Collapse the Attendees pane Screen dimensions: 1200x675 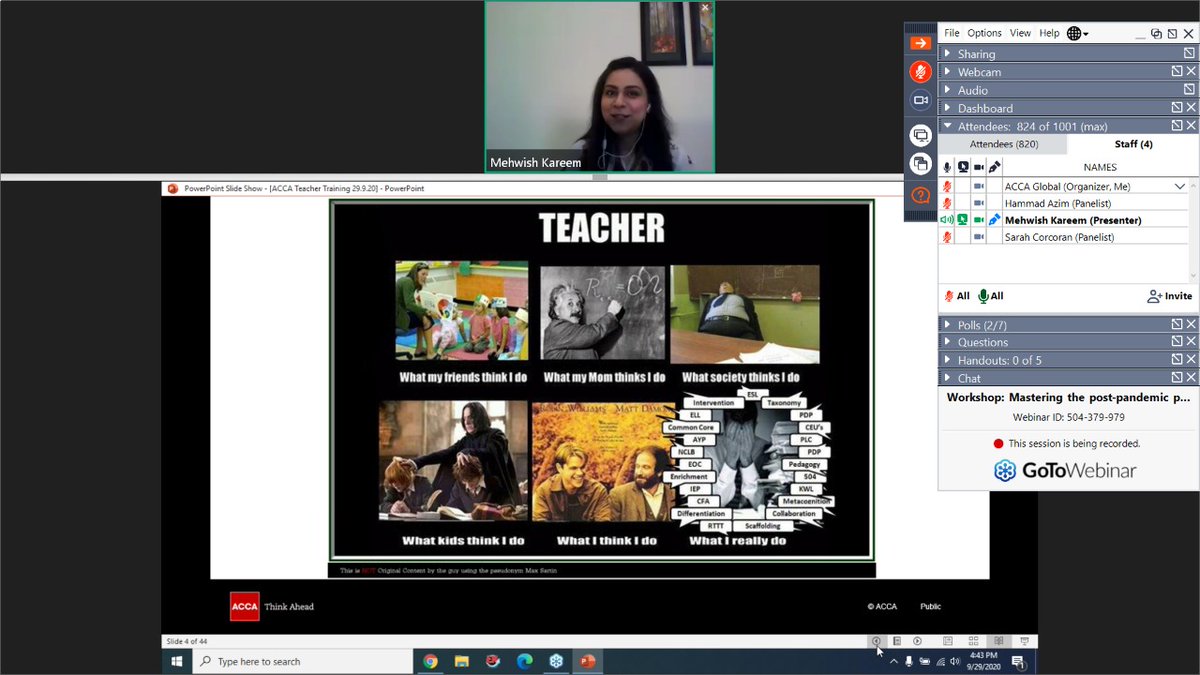[x=948, y=126]
